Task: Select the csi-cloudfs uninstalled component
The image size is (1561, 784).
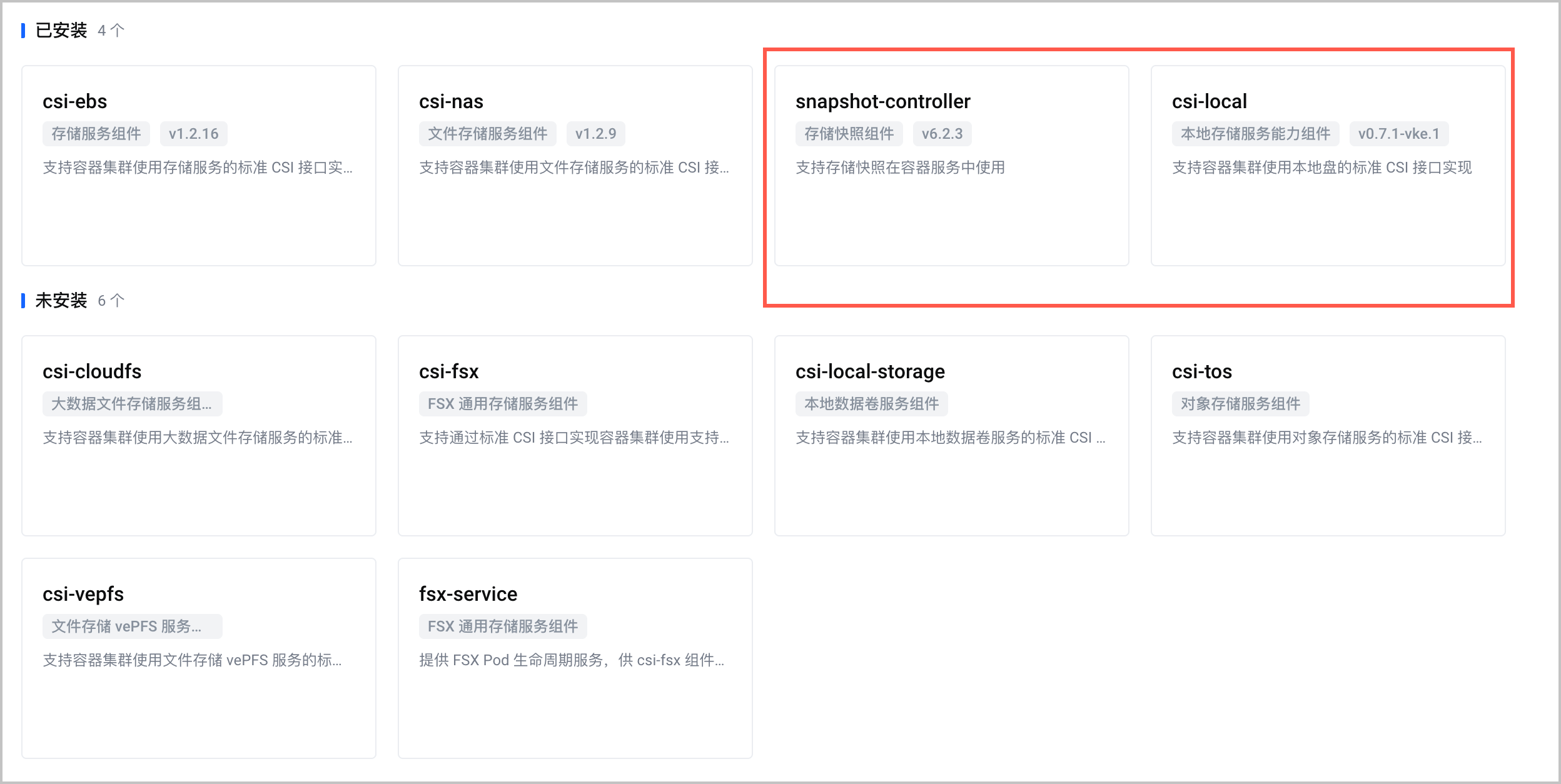Action: pos(199,436)
